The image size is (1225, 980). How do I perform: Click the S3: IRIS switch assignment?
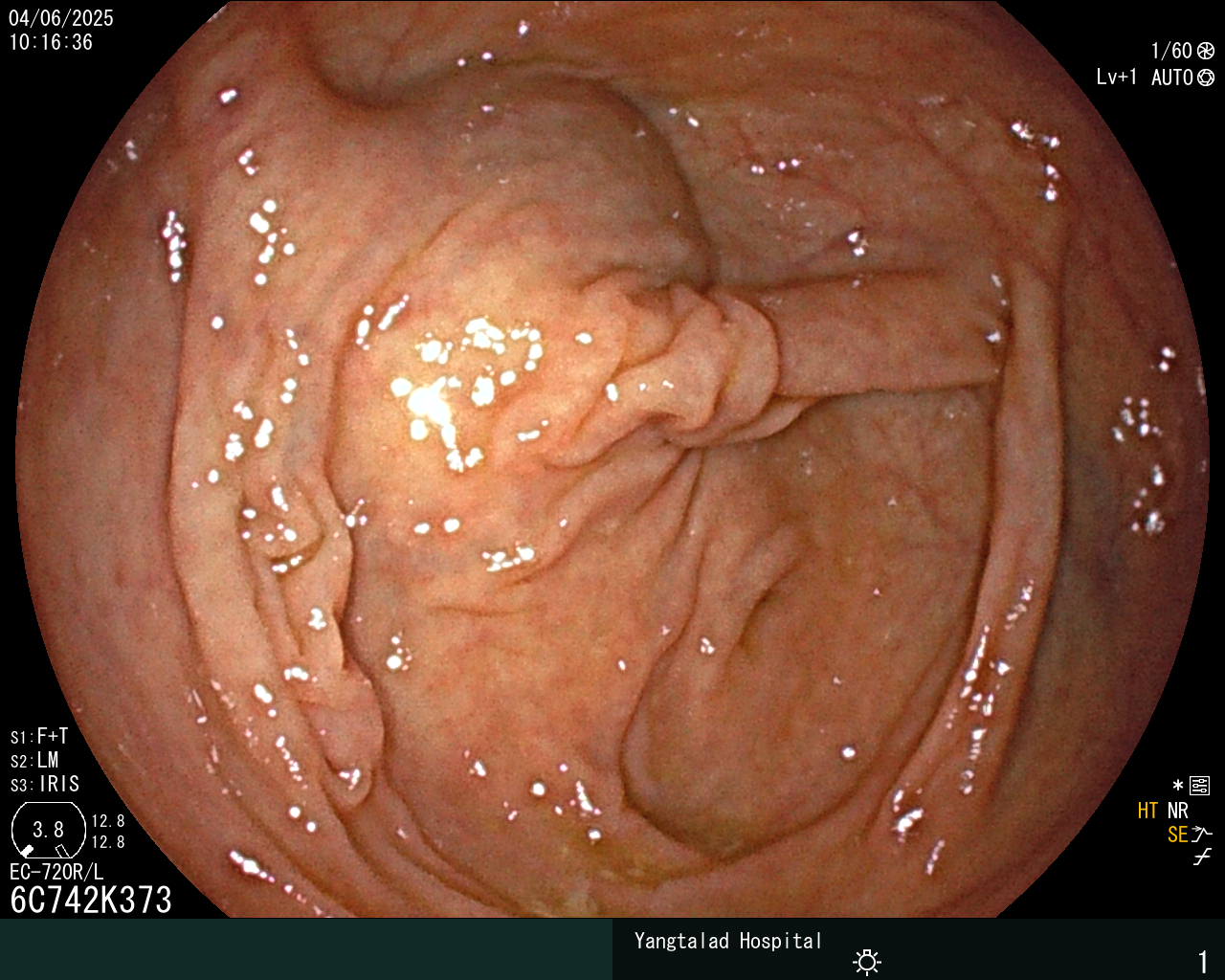(x=45, y=785)
